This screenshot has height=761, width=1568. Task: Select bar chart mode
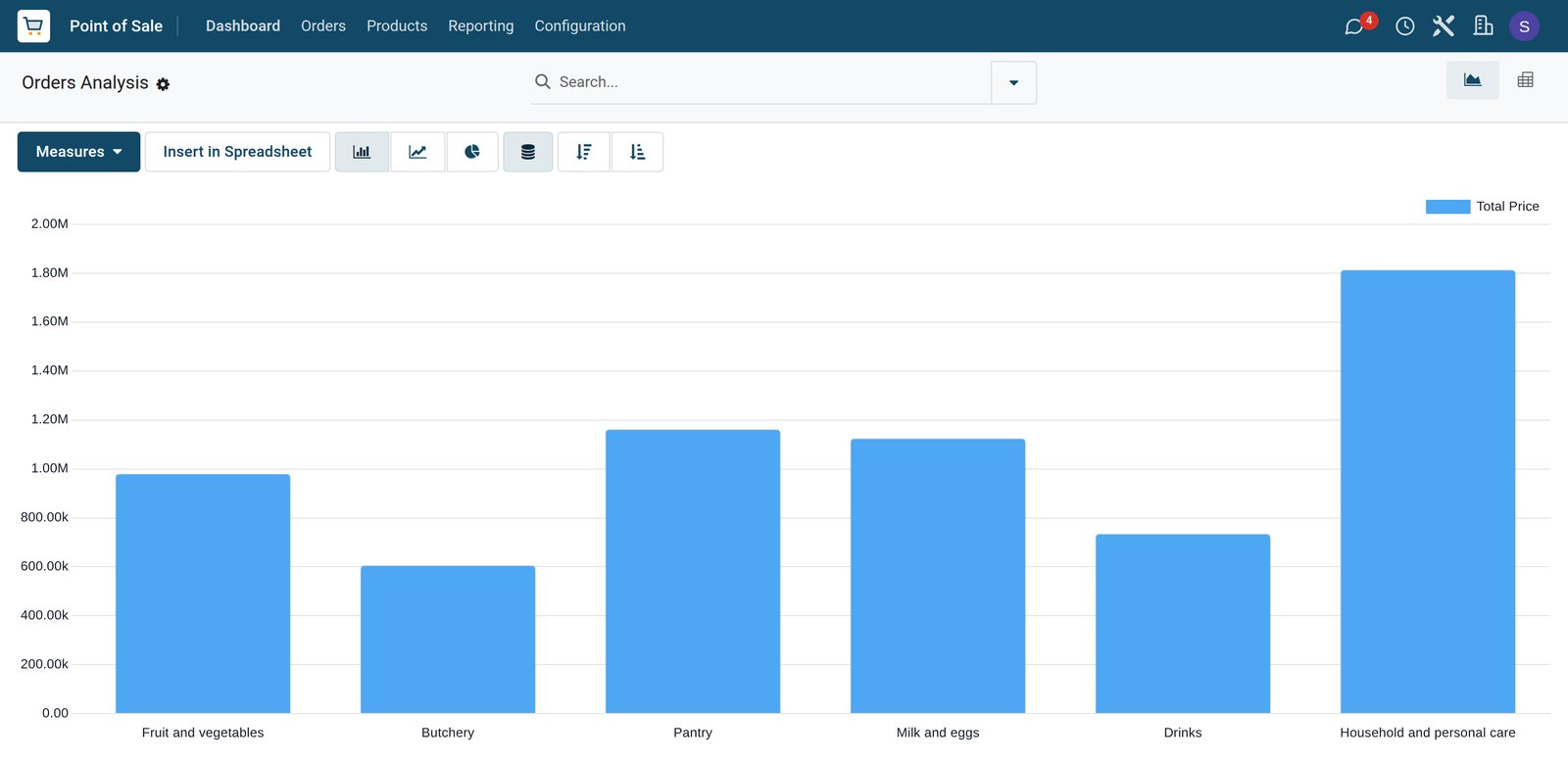pyautogui.click(x=362, y=152)
